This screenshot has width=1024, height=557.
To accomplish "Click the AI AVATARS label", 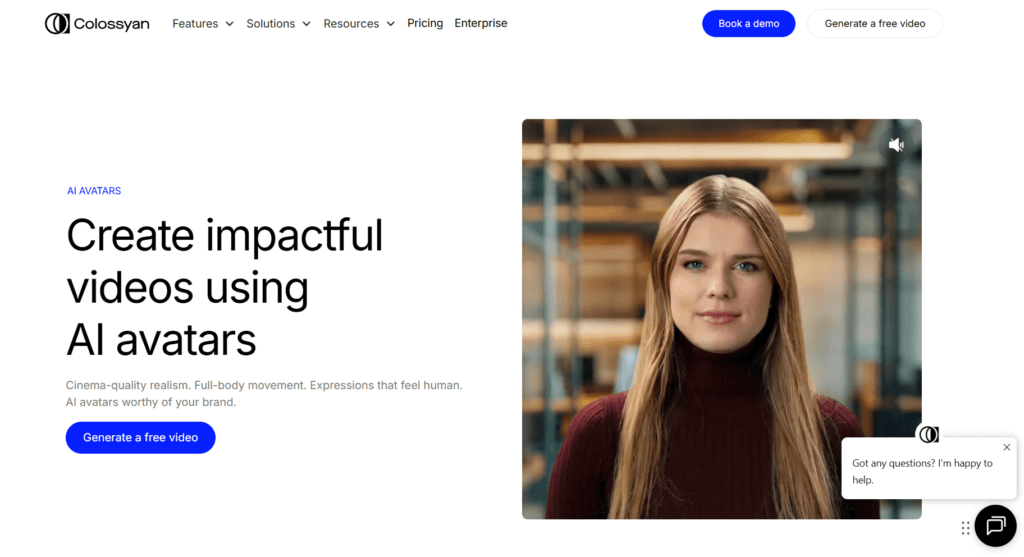I will coord(94,191).
